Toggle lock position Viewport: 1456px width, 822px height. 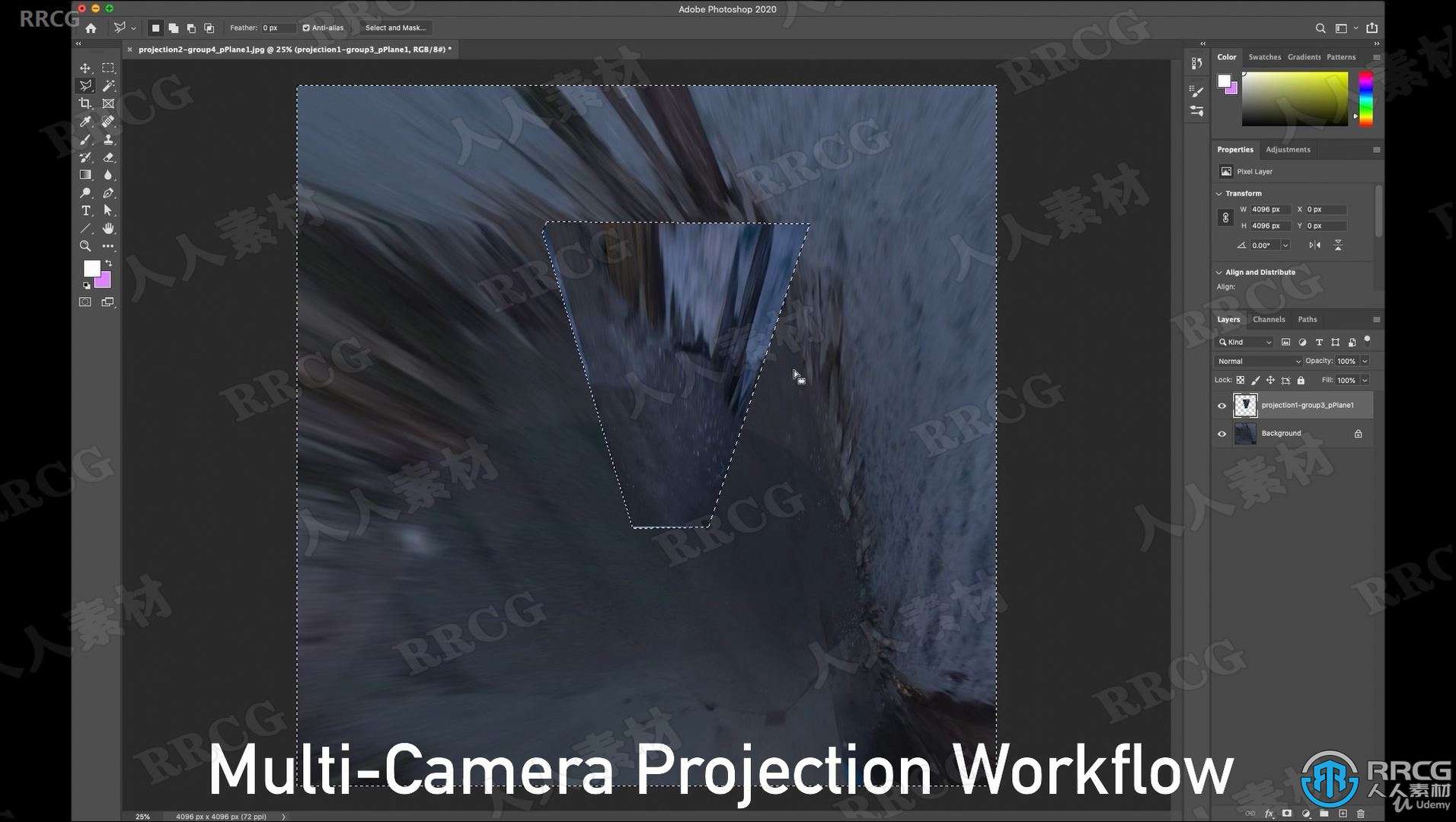[1270, 380]
